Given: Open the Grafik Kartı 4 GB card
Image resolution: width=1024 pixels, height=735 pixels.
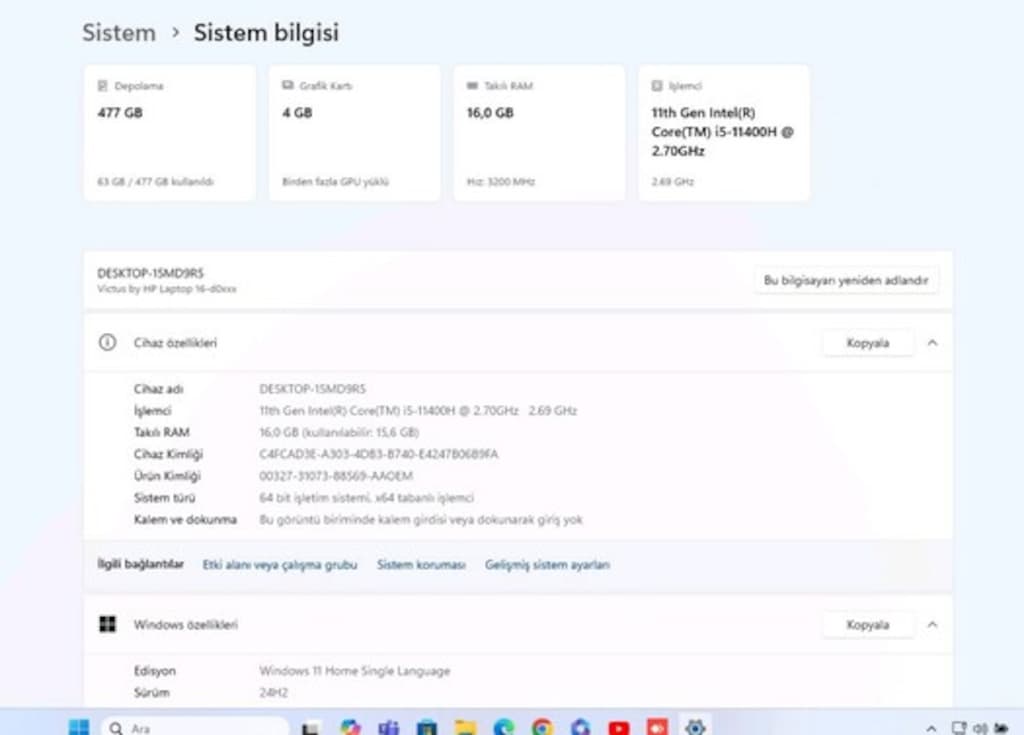Looking at the screenshot, I should (x=354, y=133).
